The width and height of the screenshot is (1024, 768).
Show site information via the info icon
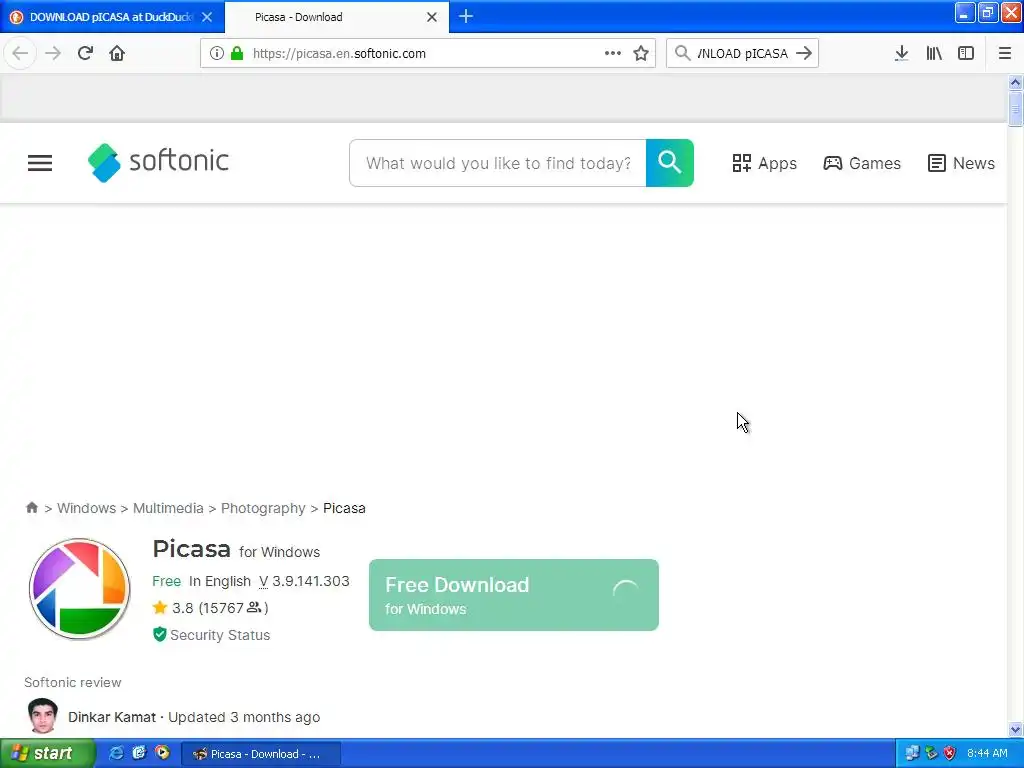click(217, 53)
